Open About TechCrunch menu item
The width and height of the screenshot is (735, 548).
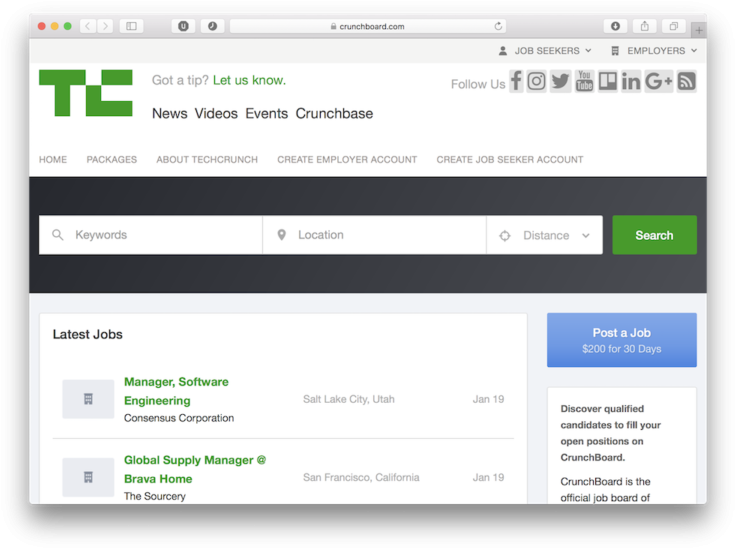point(207,159)
